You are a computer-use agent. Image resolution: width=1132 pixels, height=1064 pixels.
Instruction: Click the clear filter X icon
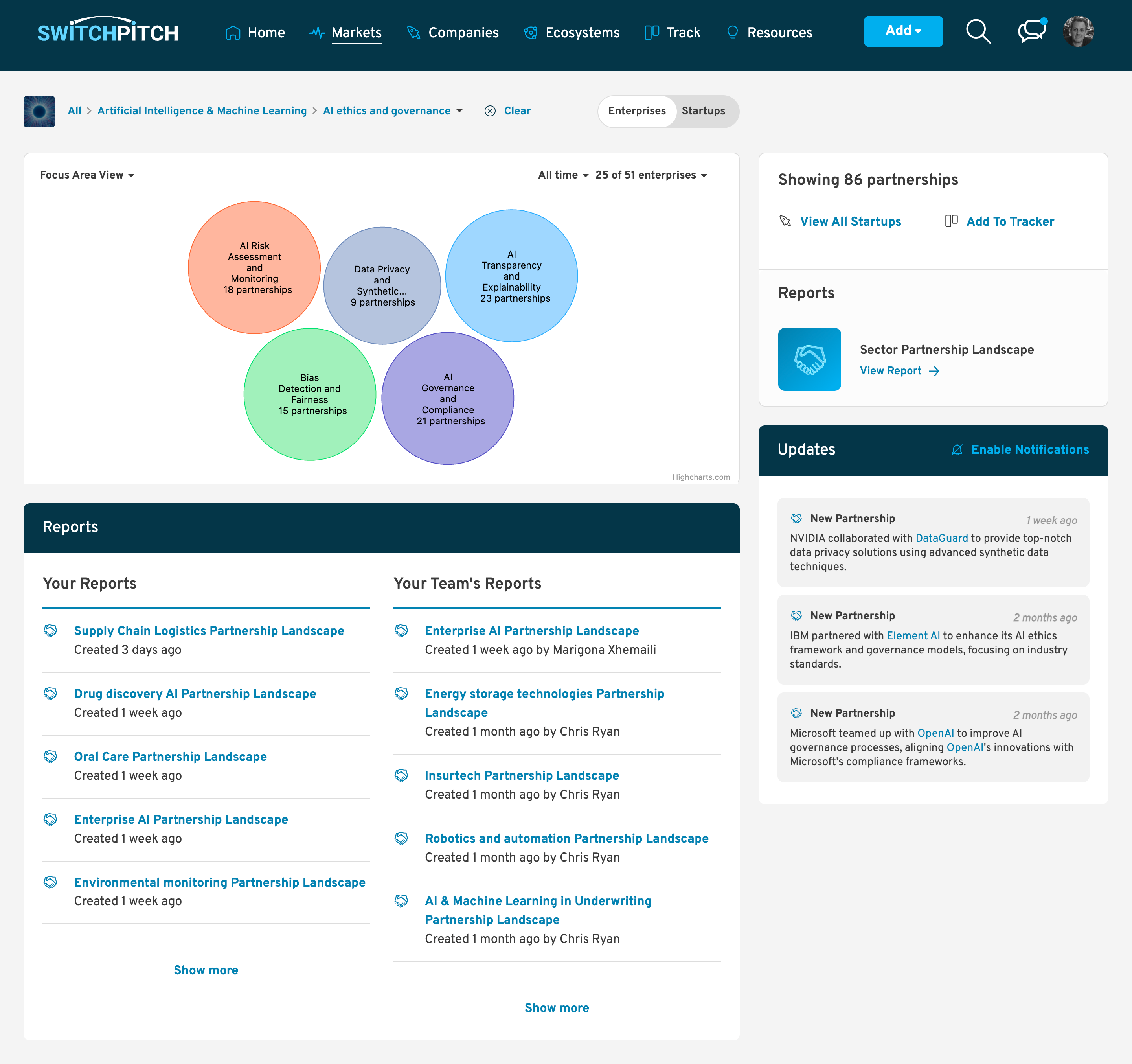tap(490, 111)
